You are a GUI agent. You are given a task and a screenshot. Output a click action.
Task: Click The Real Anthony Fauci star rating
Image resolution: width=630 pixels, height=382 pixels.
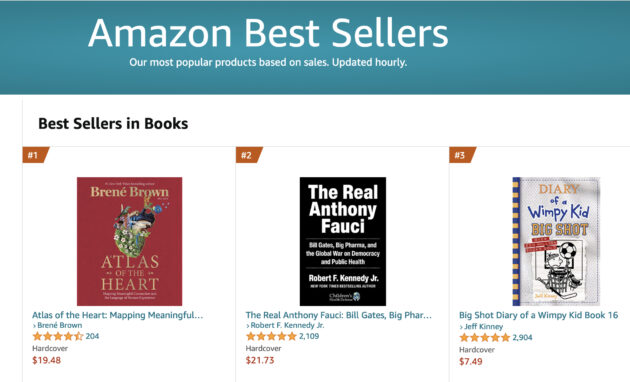[x=271, y=336]
